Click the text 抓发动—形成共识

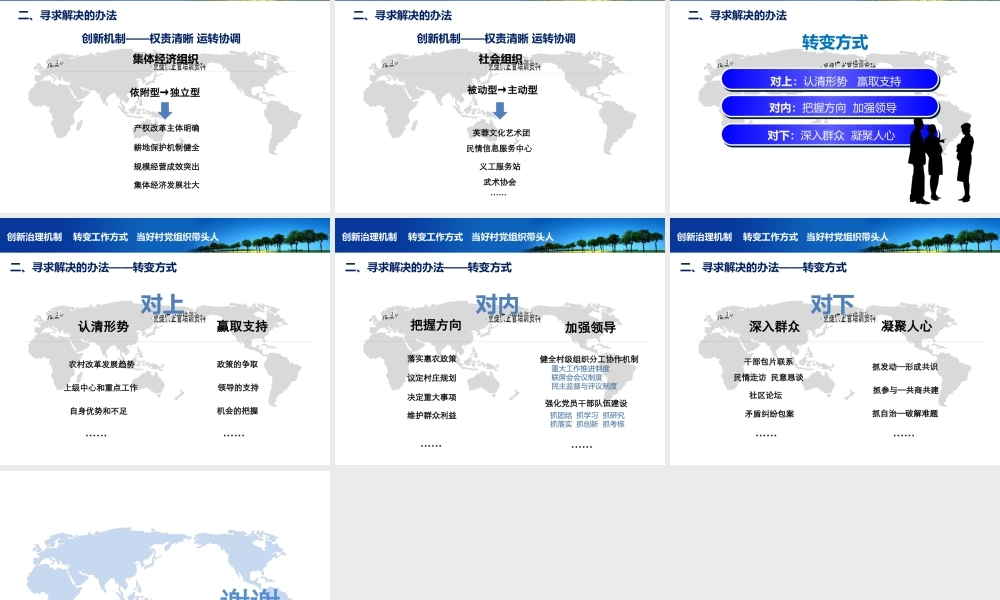905,367
